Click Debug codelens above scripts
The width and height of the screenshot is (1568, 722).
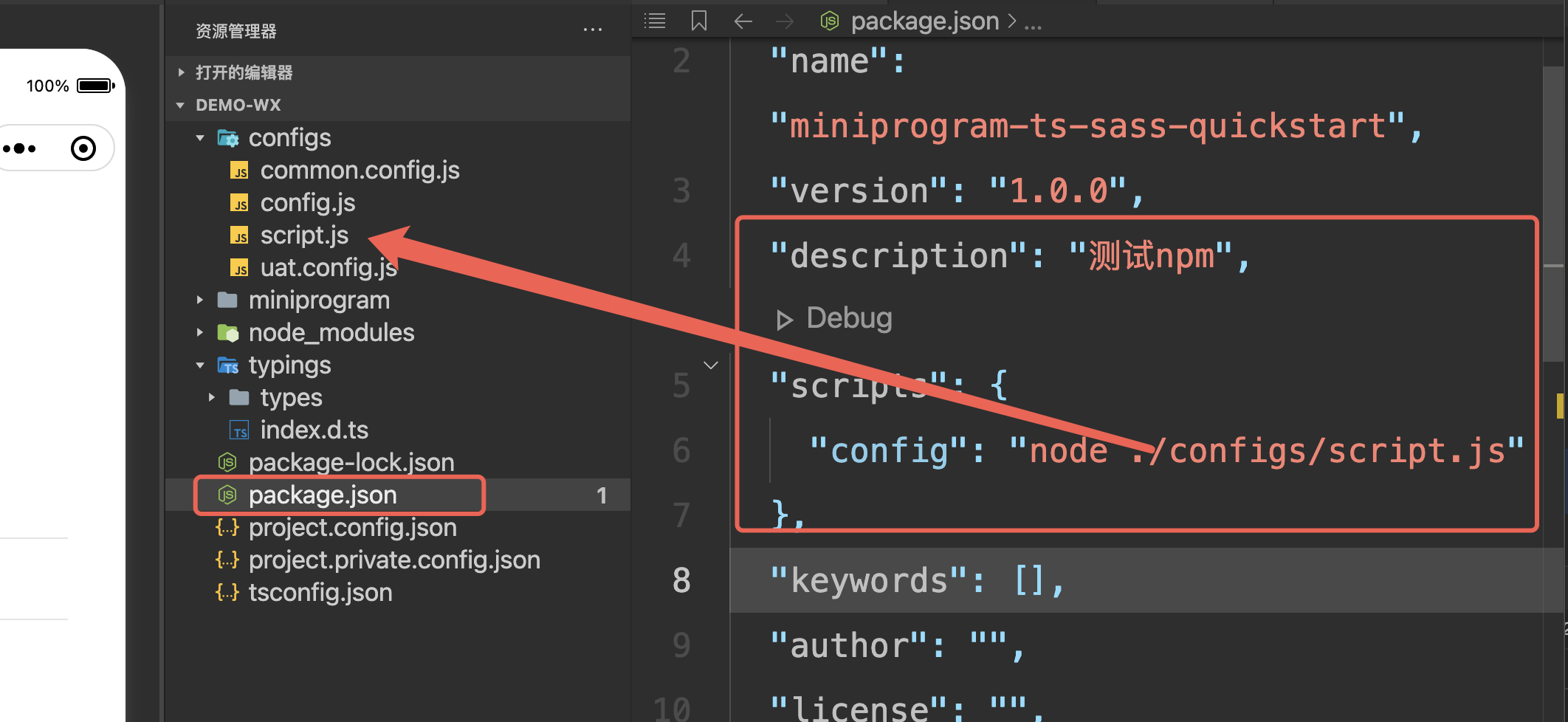[x=849, y=318]
